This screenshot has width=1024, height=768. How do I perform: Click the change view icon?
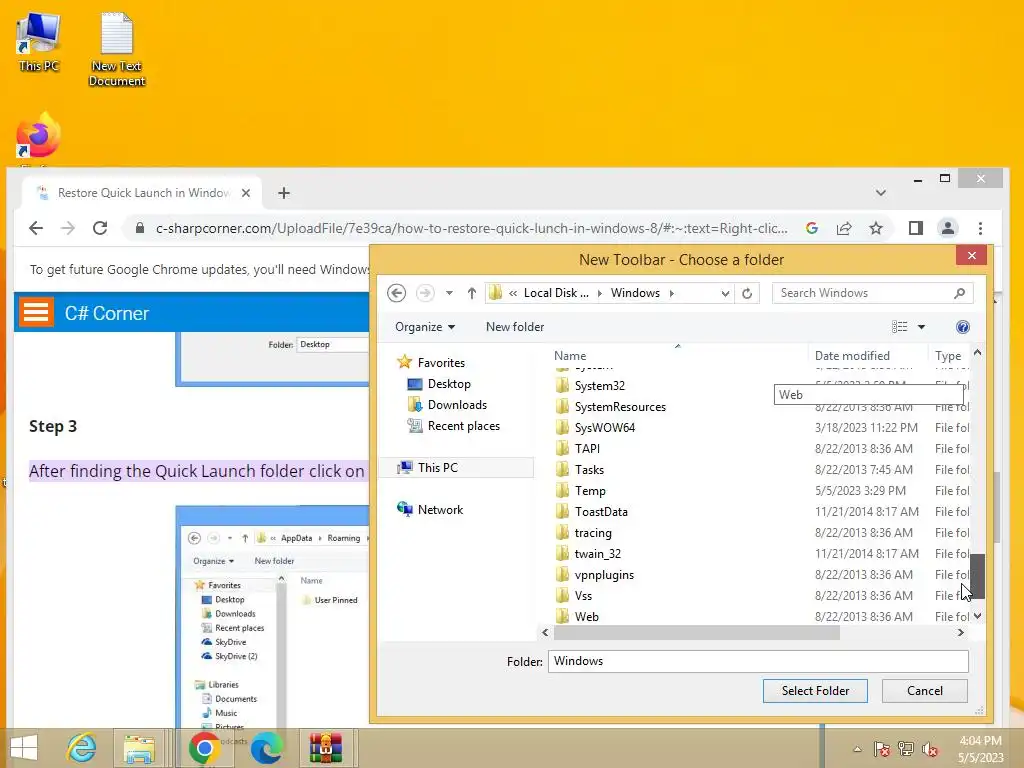coord(899,327)
